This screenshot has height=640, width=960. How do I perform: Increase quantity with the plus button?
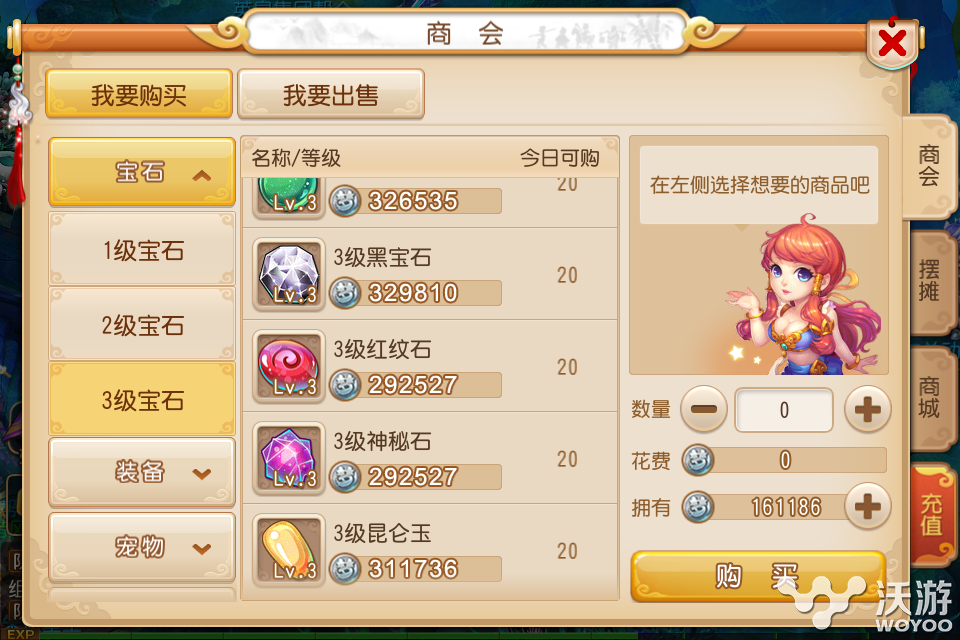[867, 409]
